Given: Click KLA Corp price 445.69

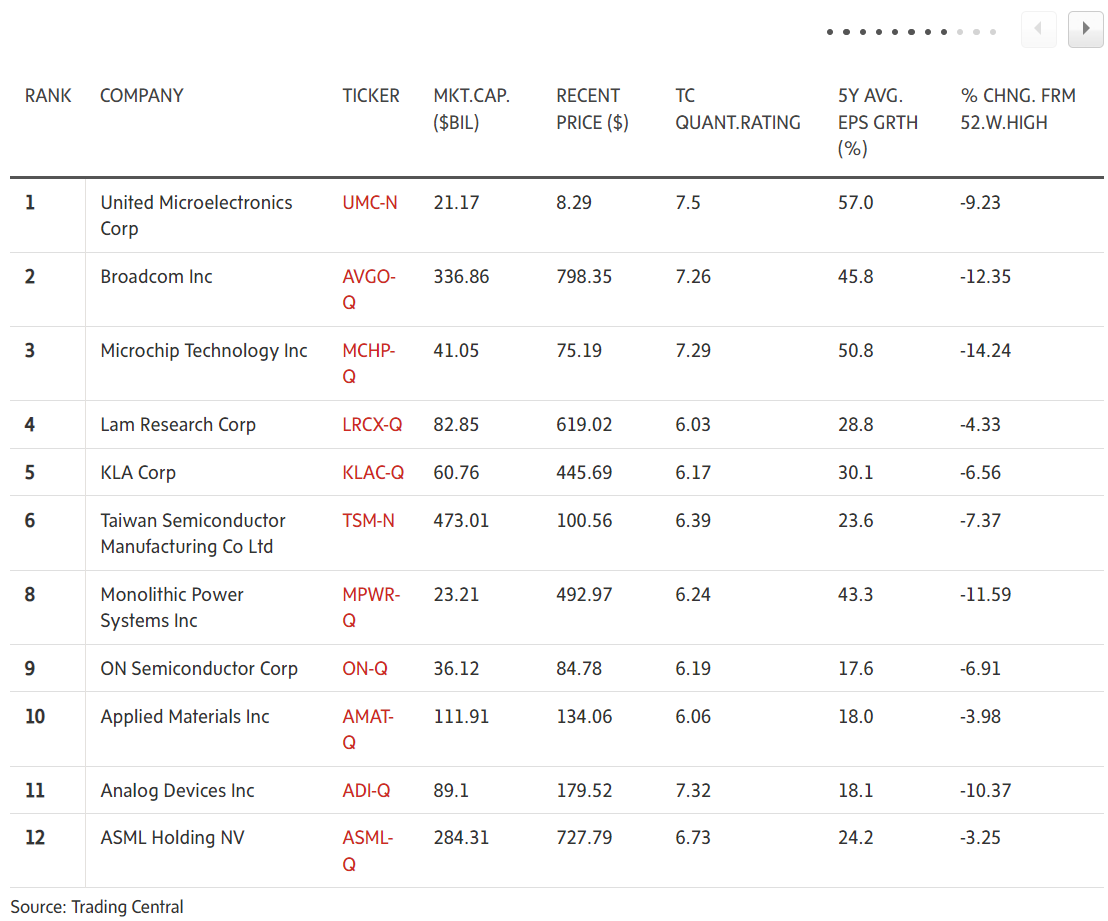Looking at the screenshot, I should click(584, 473).
